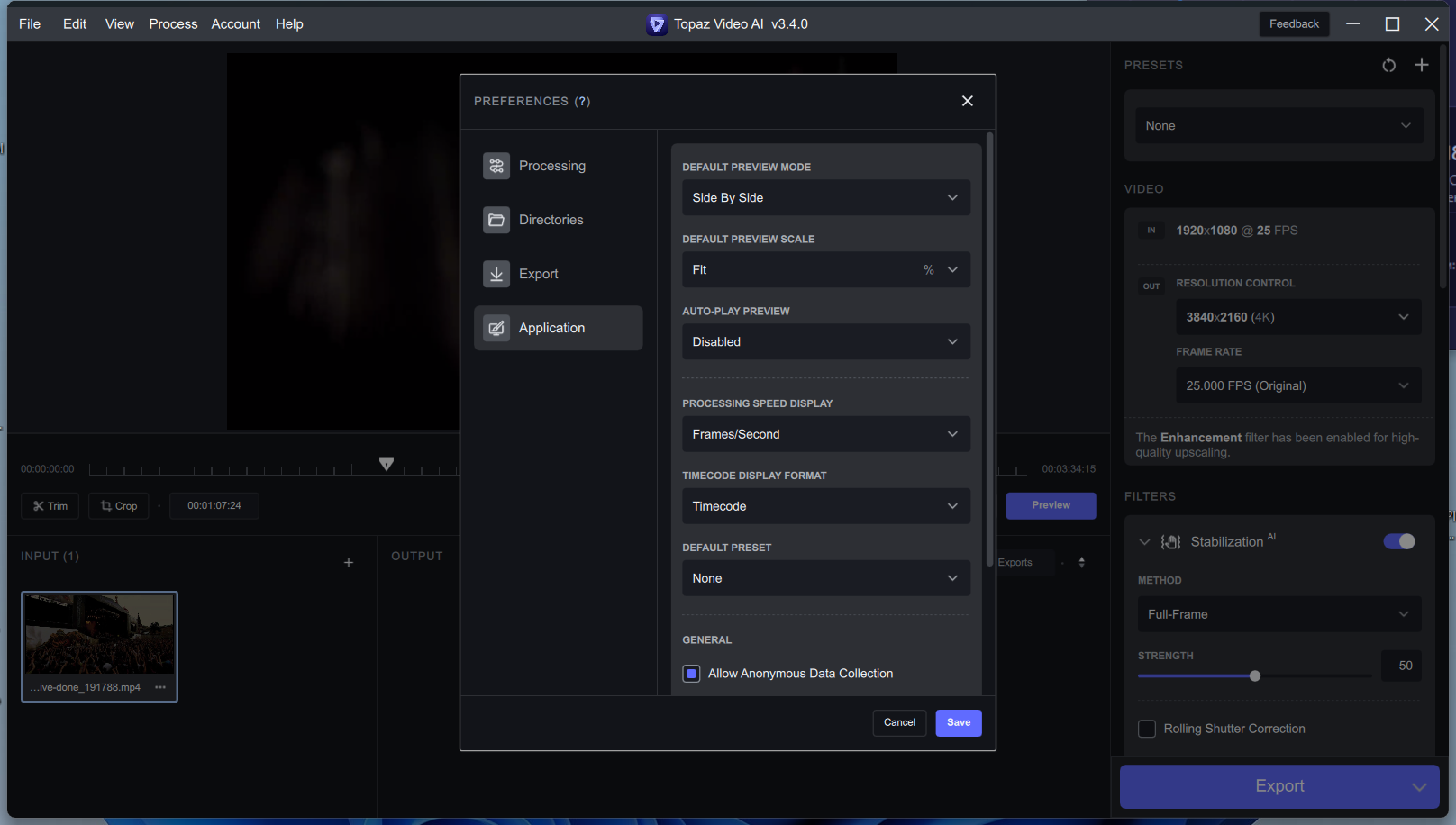Screen dimensions: 1456x825
Task: Open the Directories preferences section
Action: pos(558,220)
